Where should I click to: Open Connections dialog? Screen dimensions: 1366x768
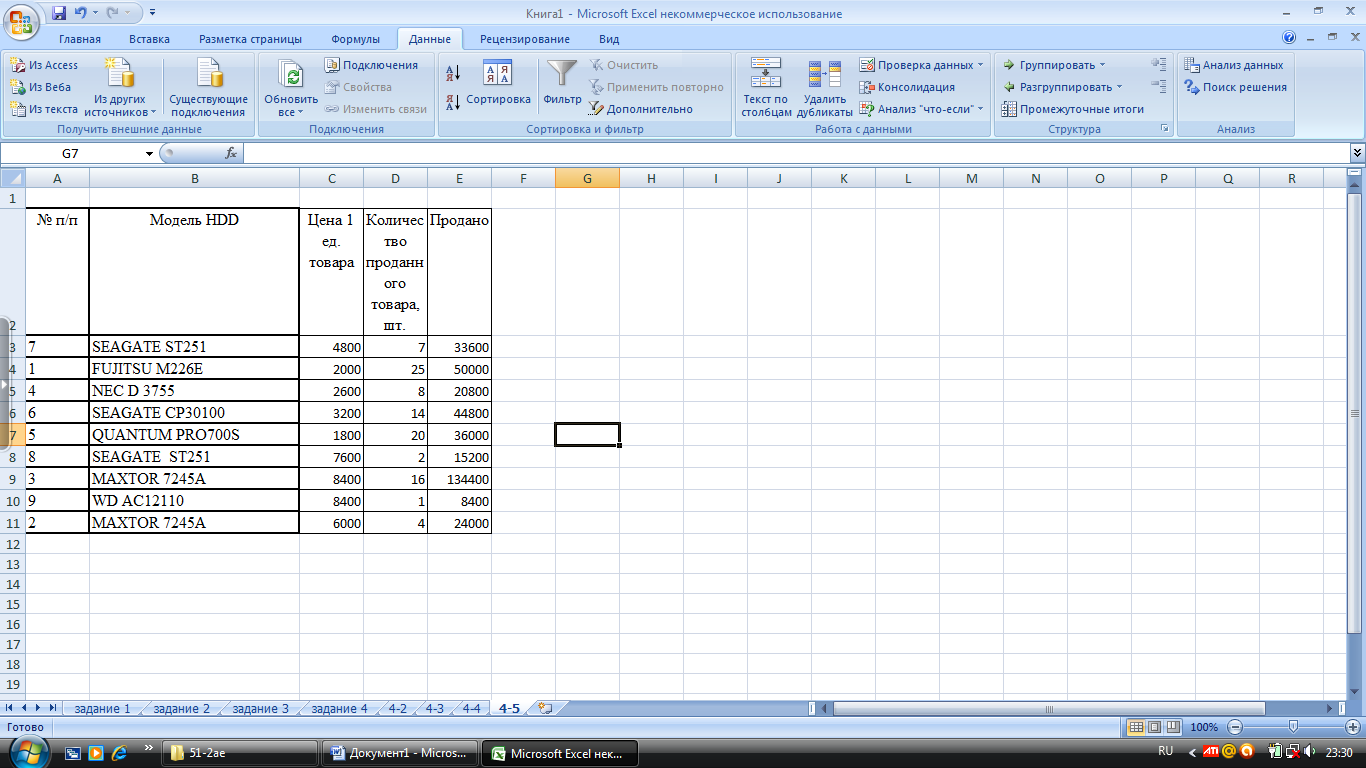[x=371, y=65]
